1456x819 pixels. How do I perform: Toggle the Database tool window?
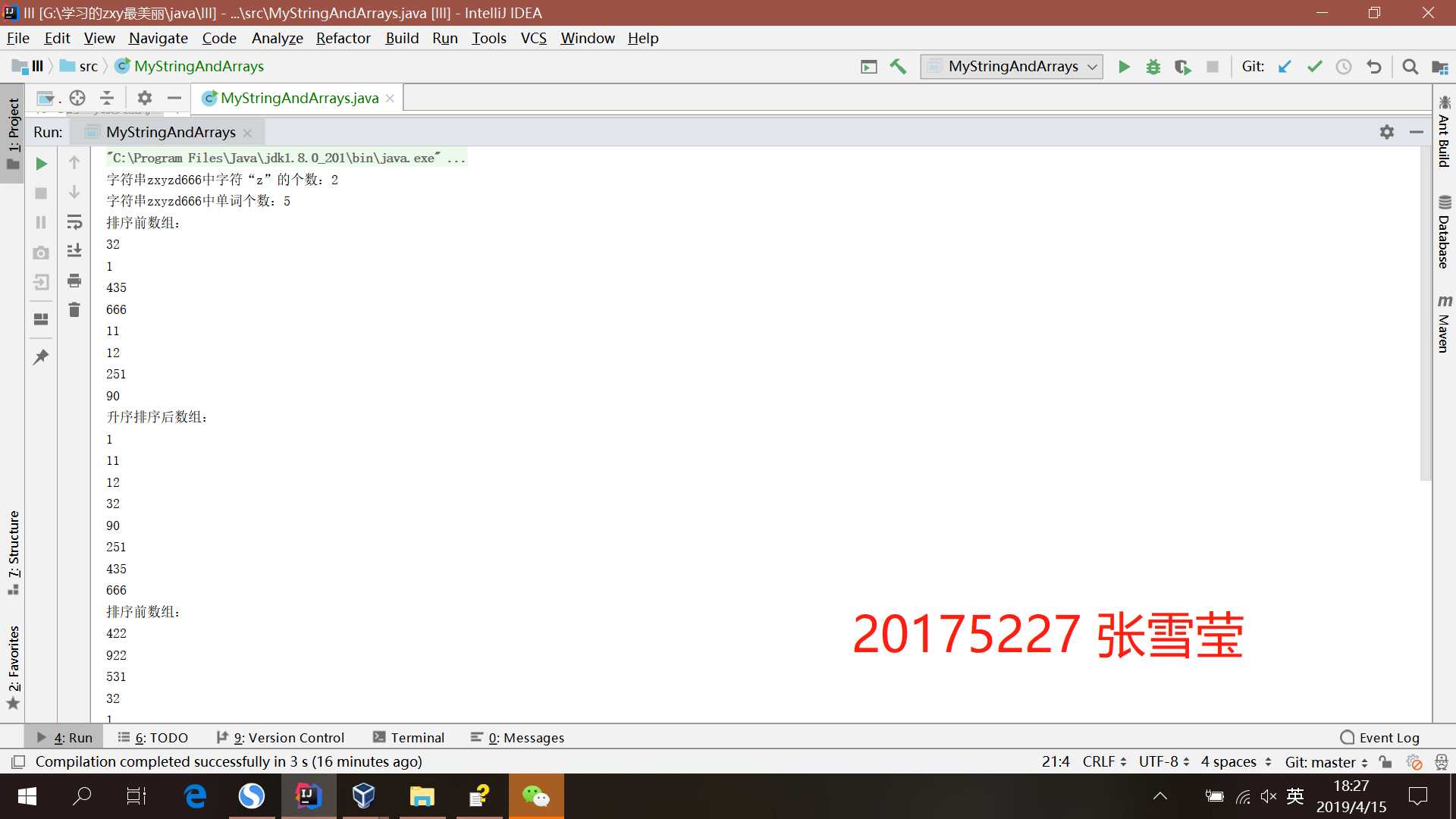(x=1444, y=232)
